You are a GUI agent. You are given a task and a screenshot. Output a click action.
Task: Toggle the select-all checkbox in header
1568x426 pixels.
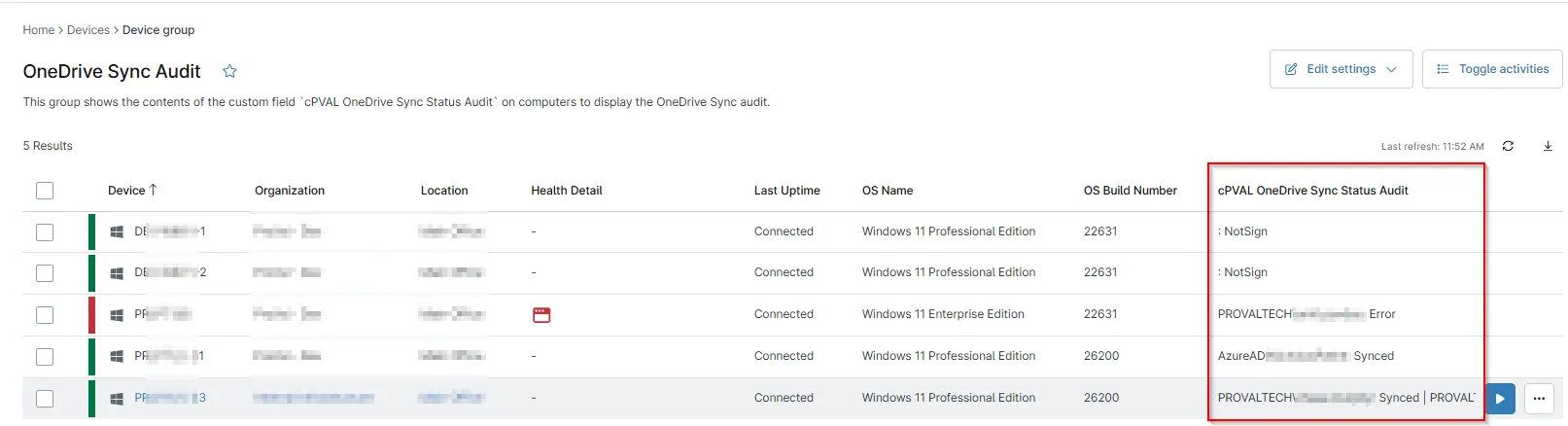[45, 191]
